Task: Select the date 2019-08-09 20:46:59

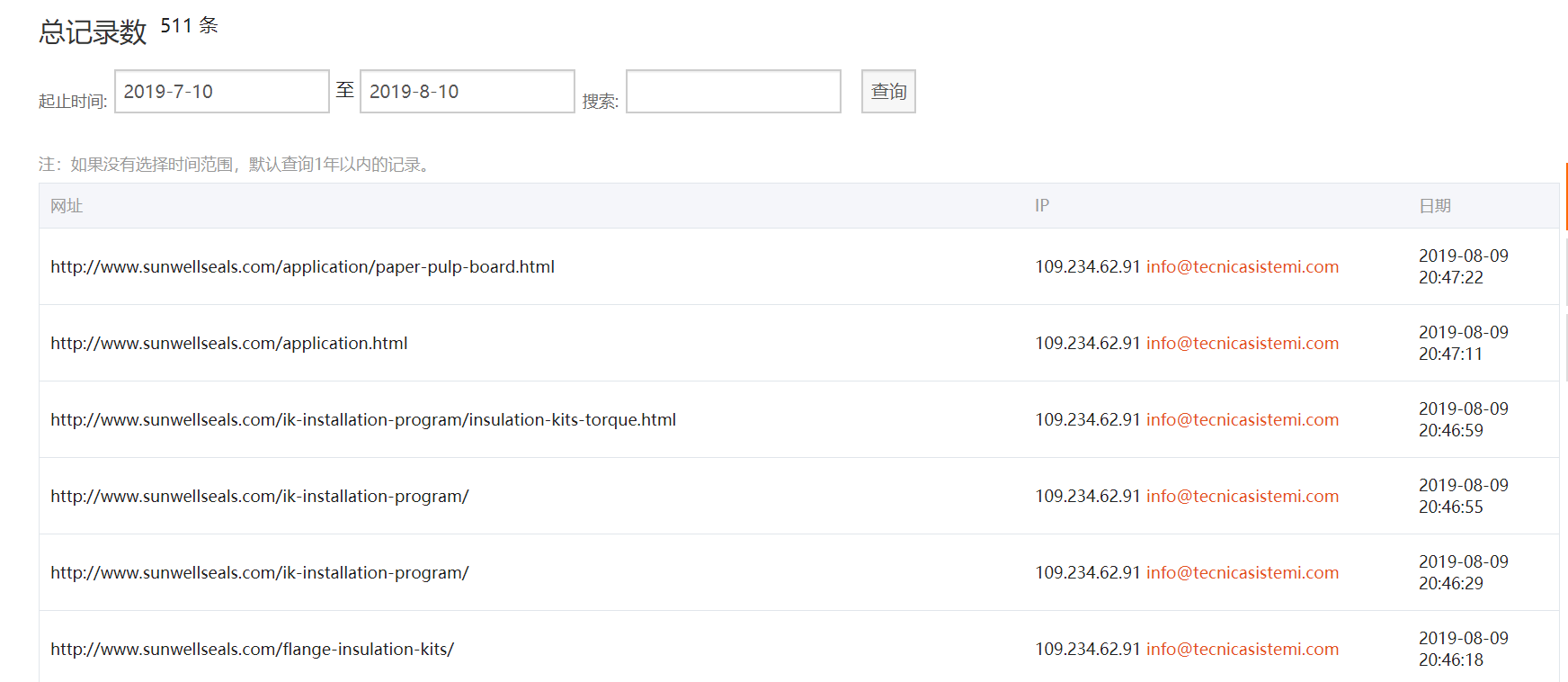Action: tap(1464, 420)
